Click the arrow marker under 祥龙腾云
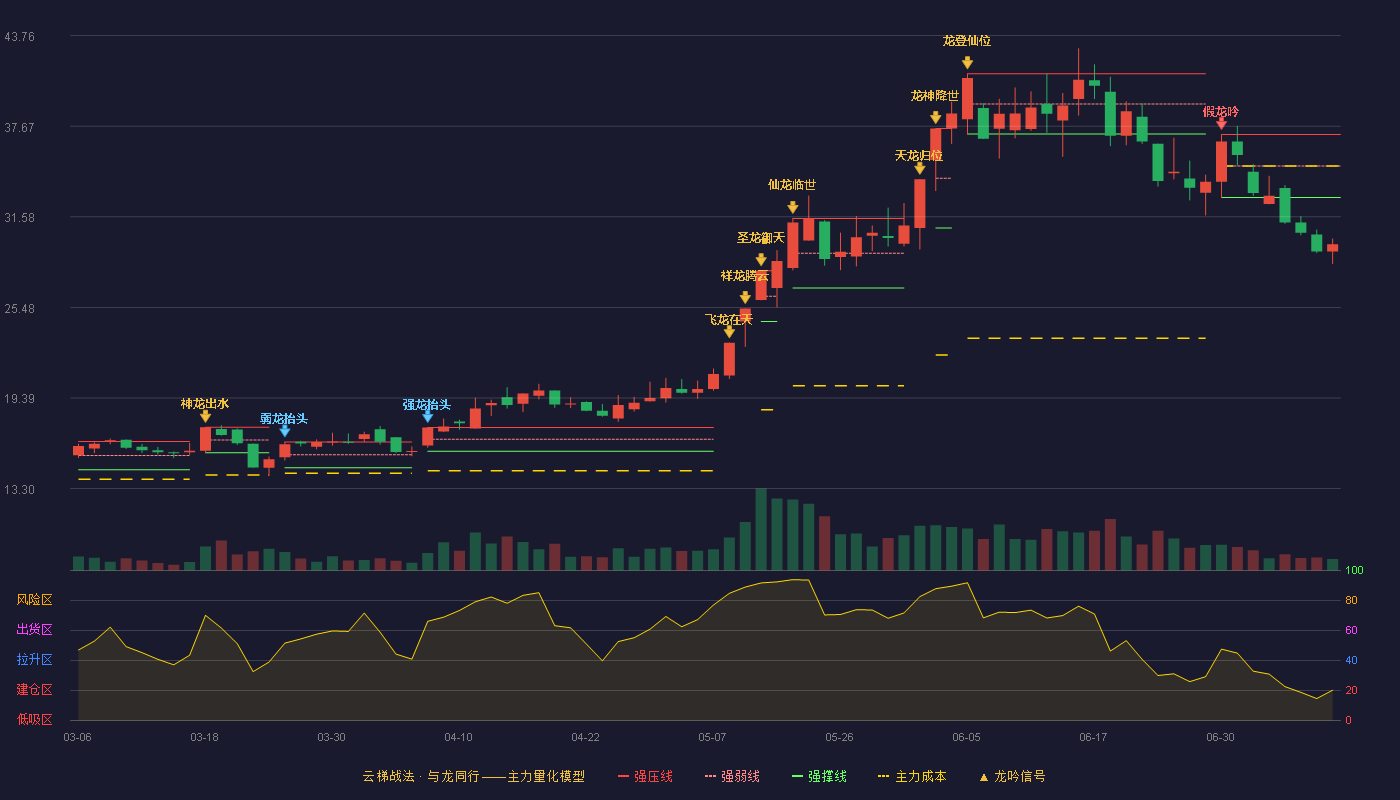This screenshot has height=800, width=1400. point(745,298)
